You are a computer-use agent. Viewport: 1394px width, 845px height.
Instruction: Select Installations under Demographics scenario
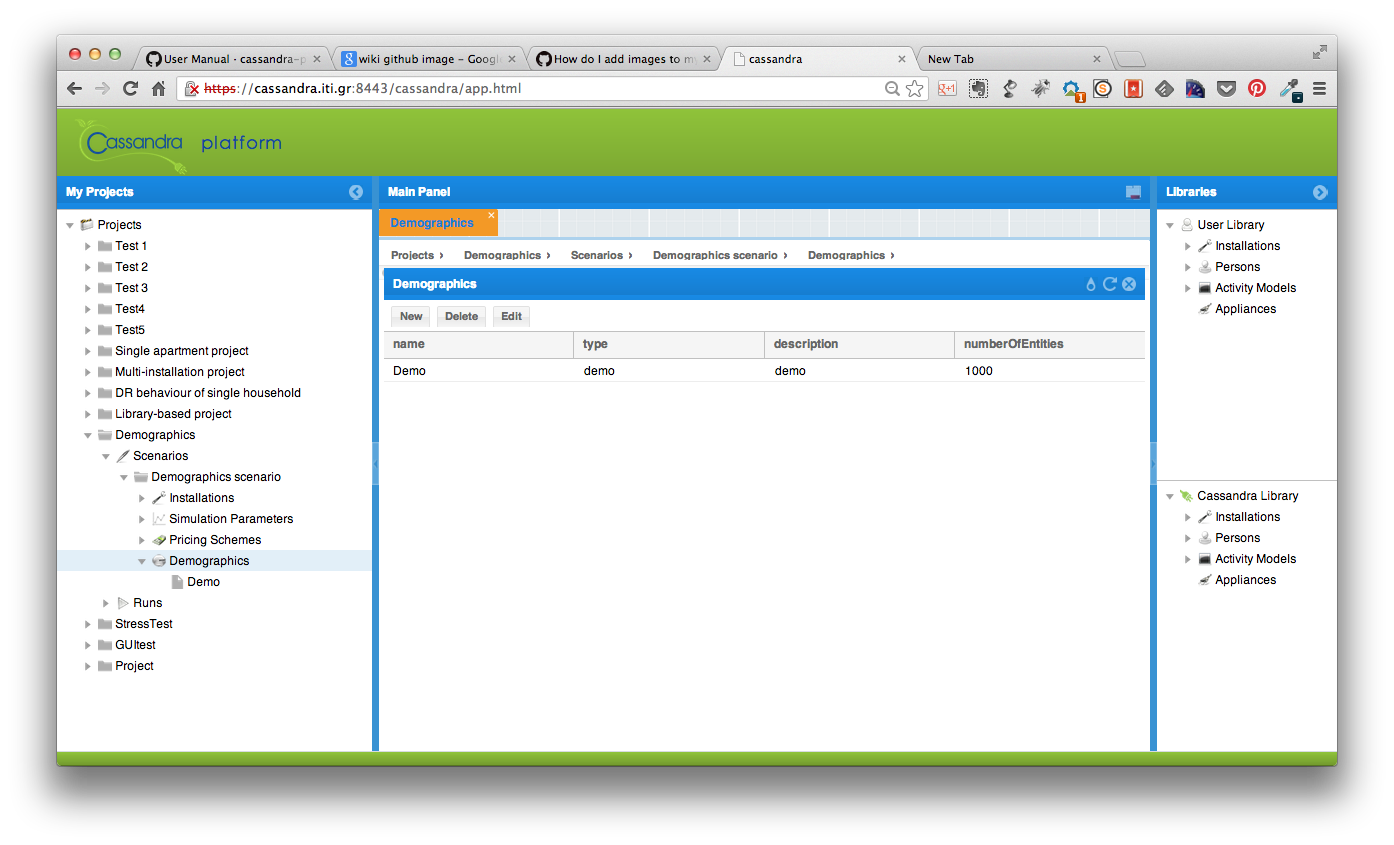(x=201, y=498)
